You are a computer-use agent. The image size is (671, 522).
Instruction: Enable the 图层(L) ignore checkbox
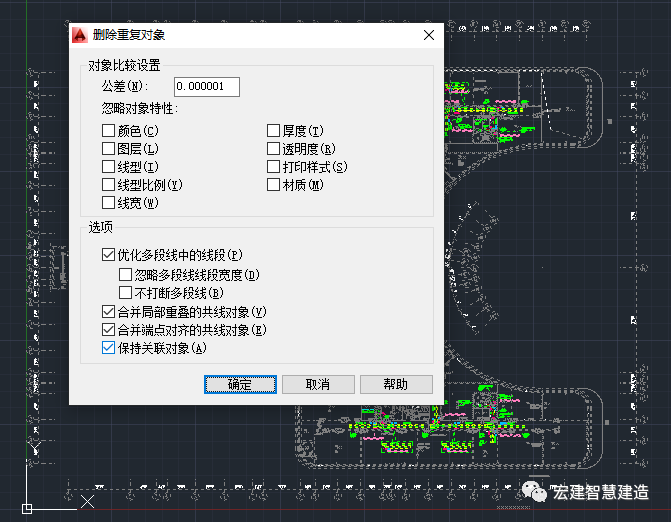(x=108, y=148)
